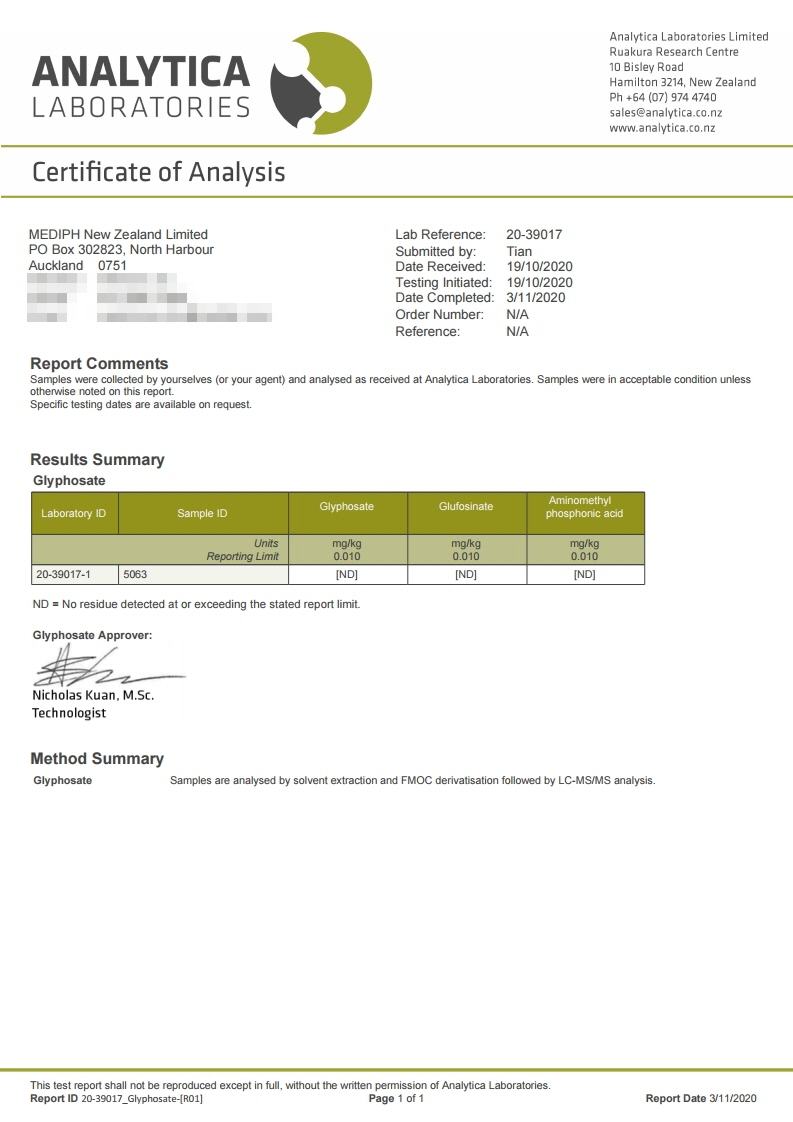Click the Sample ID column header
This screenshot has width=793, height=1122.
tap(203, 513)
